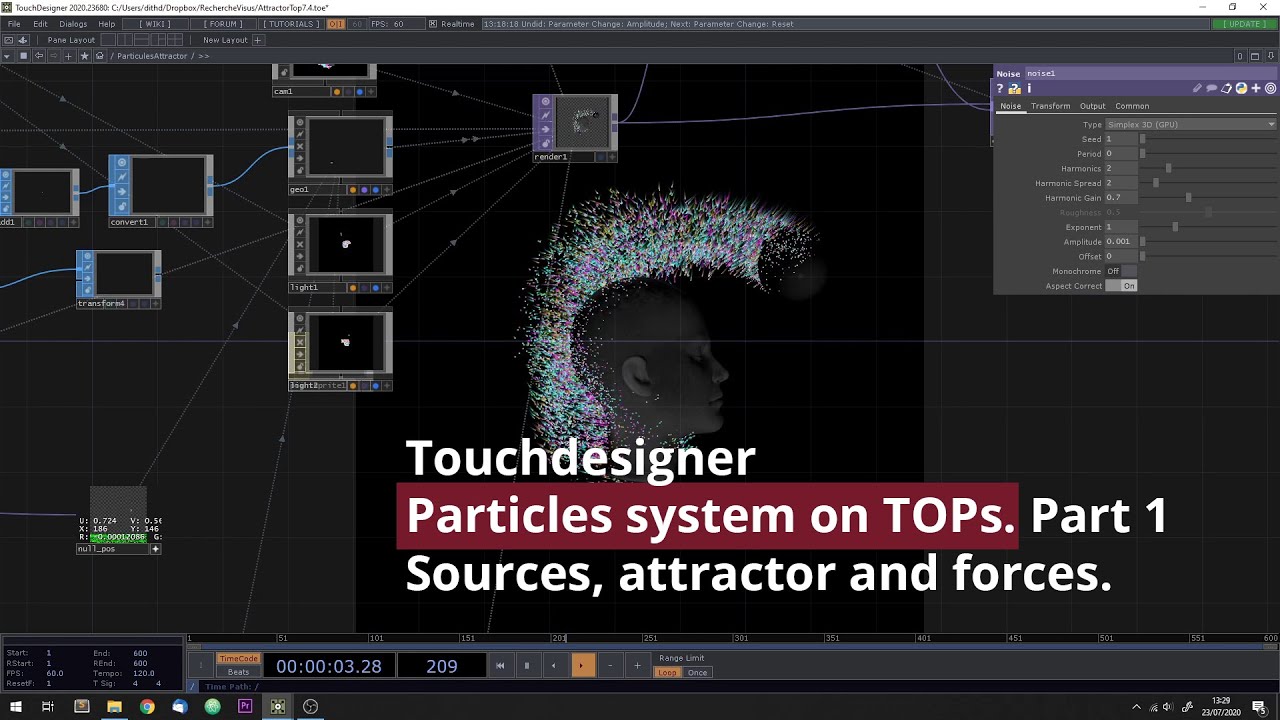Click the plus icon in the path bar
This screenshot has height=720, width=1280.
tap(68, 56)
